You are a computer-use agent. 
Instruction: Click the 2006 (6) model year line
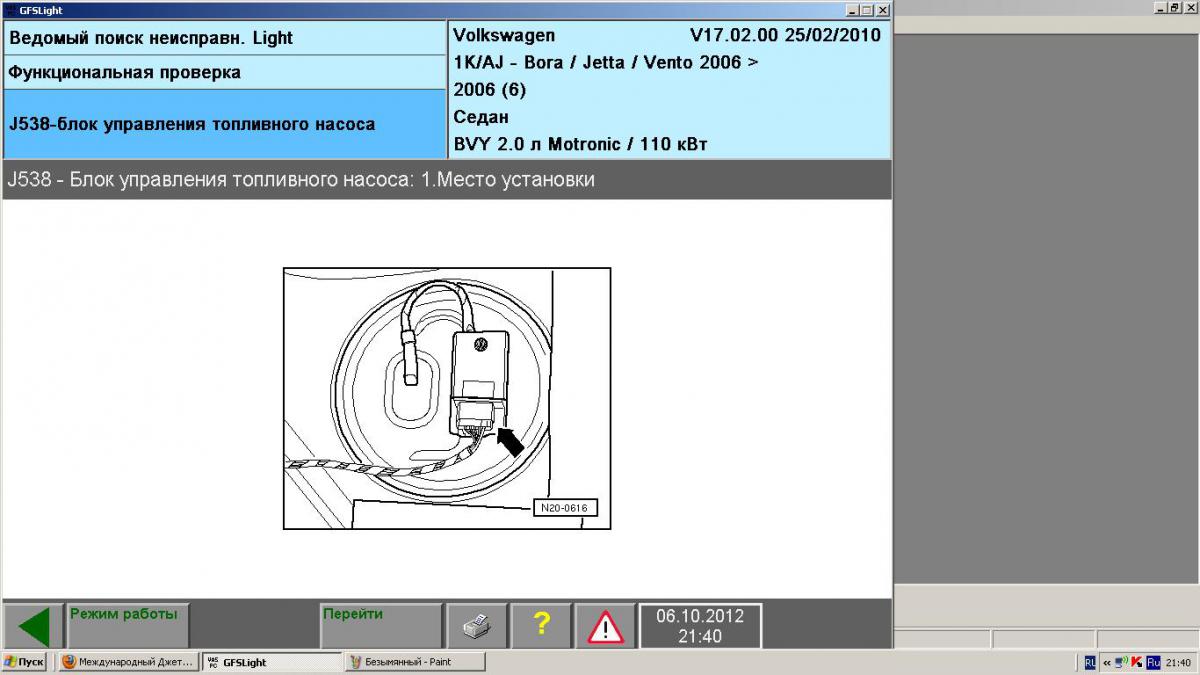point(490,89)
